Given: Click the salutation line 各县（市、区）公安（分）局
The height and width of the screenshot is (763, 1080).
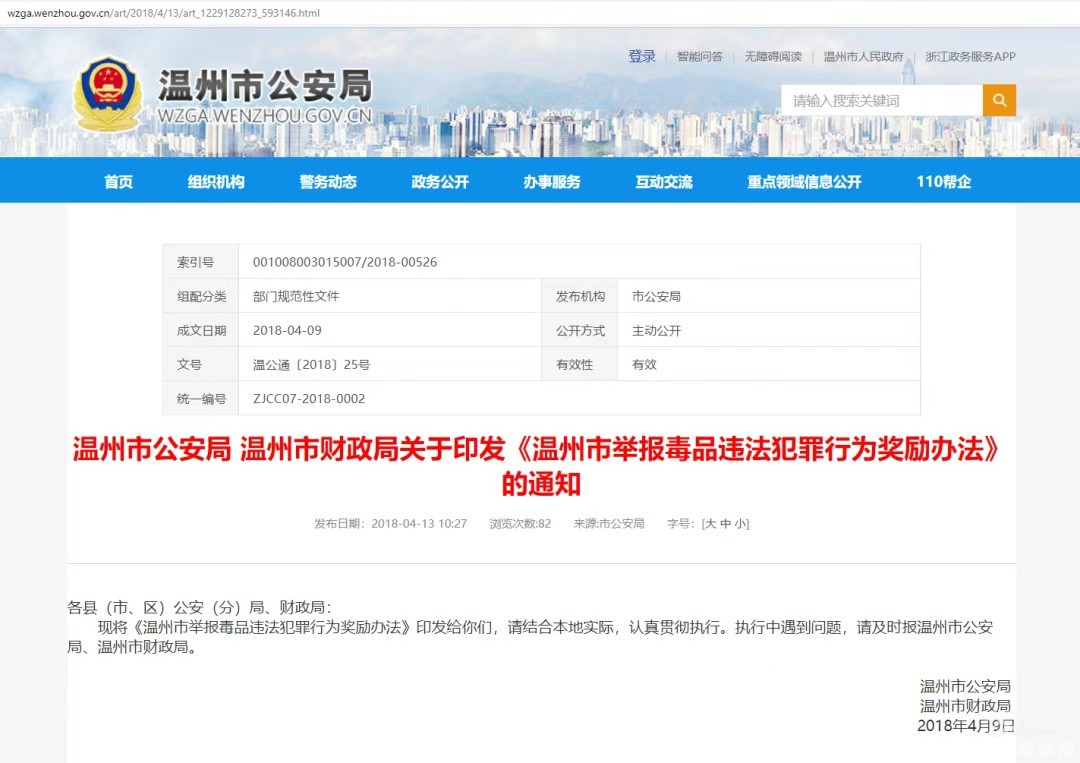Looking at the screenshot, I should [200, 607].
